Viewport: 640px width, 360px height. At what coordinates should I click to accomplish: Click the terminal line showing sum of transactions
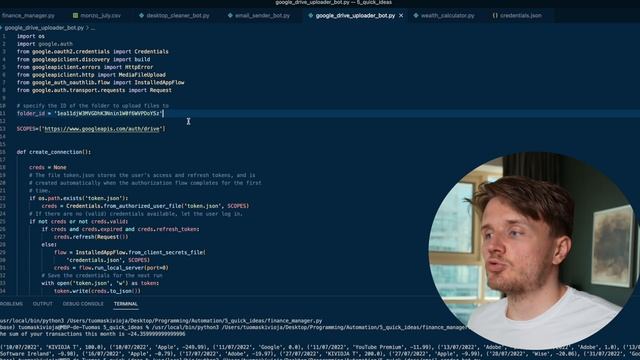click(93, 334)
